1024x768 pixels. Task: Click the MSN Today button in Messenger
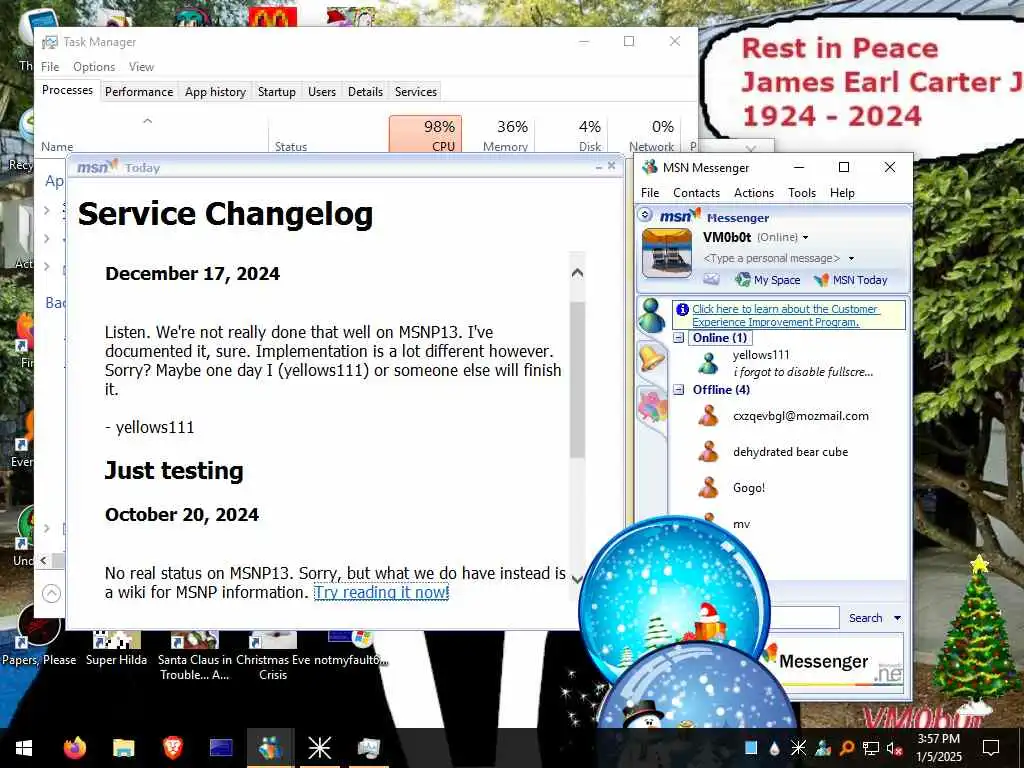[x=850, y=280]
